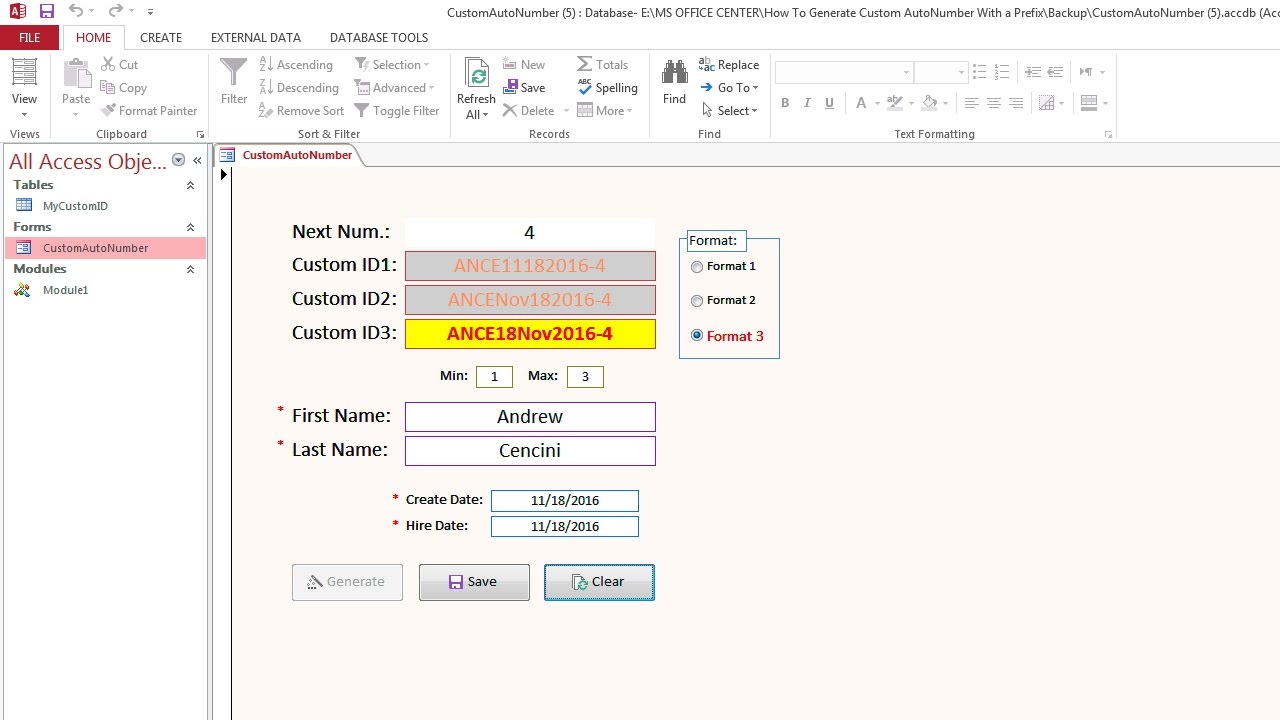Select the Format Painter tool
The width and height of the screenshot is (1280, 720).
(x=149, y=111)
